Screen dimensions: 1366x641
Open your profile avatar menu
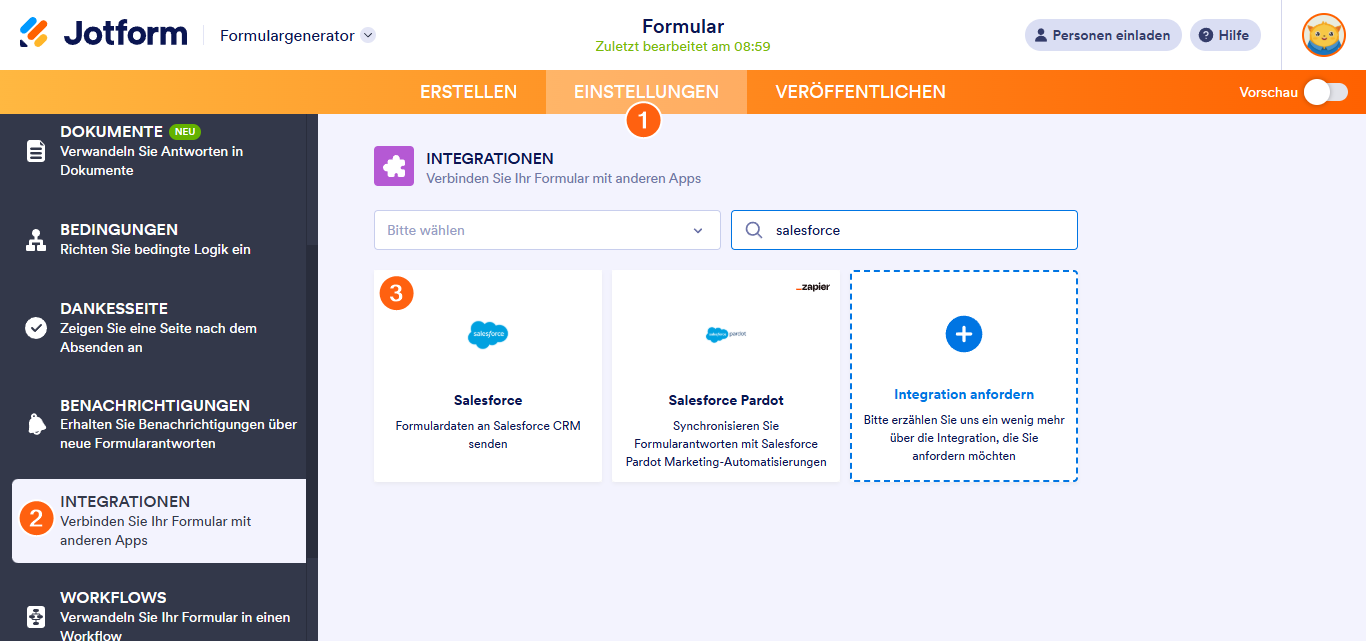click(x=1323, y=35)
